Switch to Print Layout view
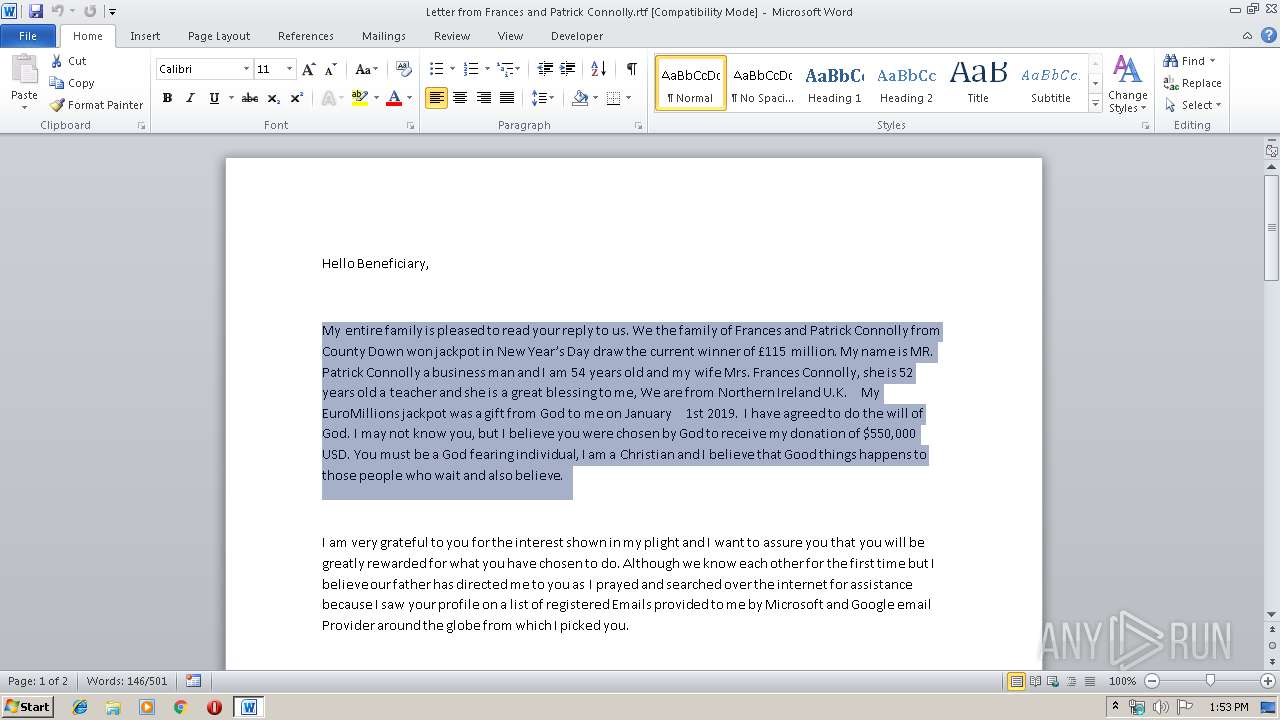Screen dimensions: 1280x720 [1016, 681]
